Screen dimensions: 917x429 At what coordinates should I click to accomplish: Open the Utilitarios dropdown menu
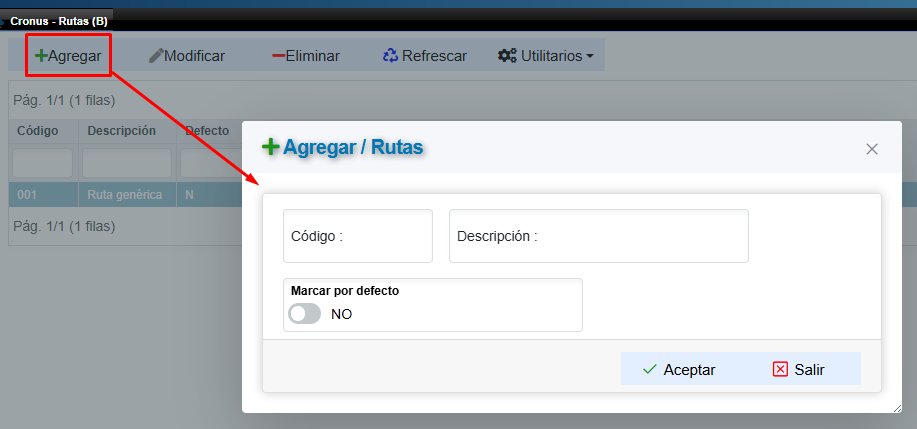click(x=546, y=56)
